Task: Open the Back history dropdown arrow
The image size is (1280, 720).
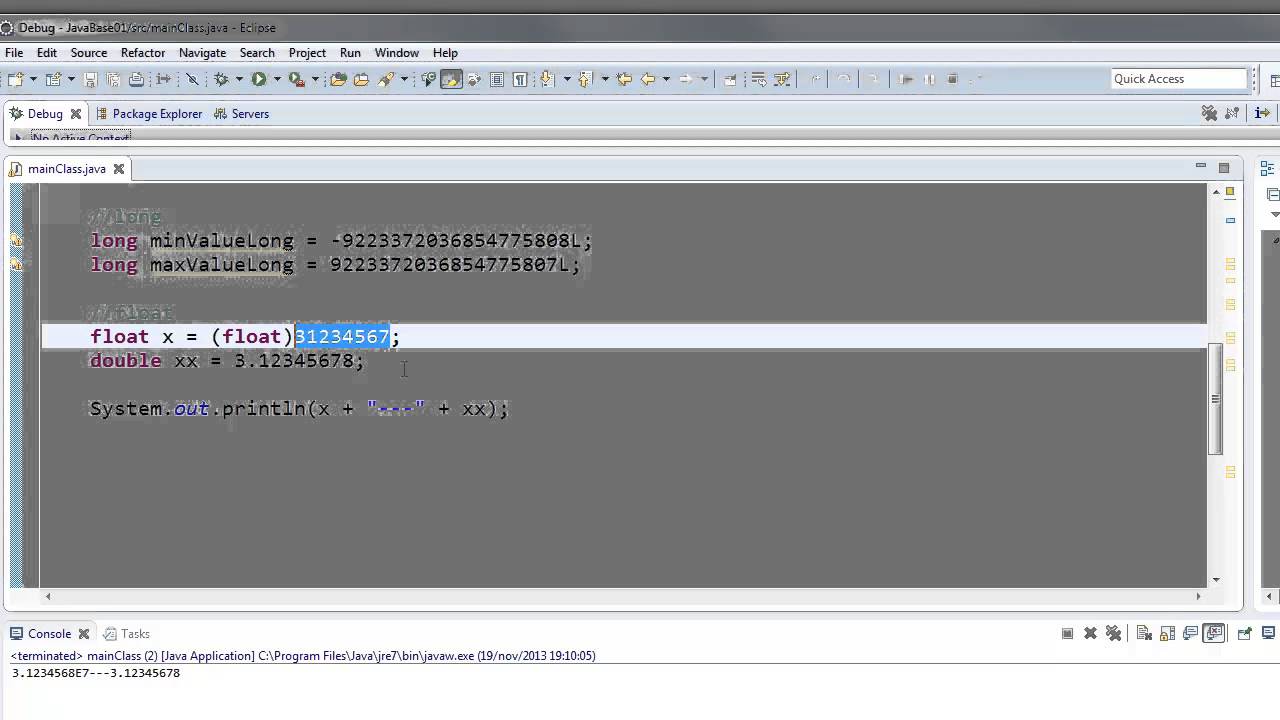Action: point(666,79)
